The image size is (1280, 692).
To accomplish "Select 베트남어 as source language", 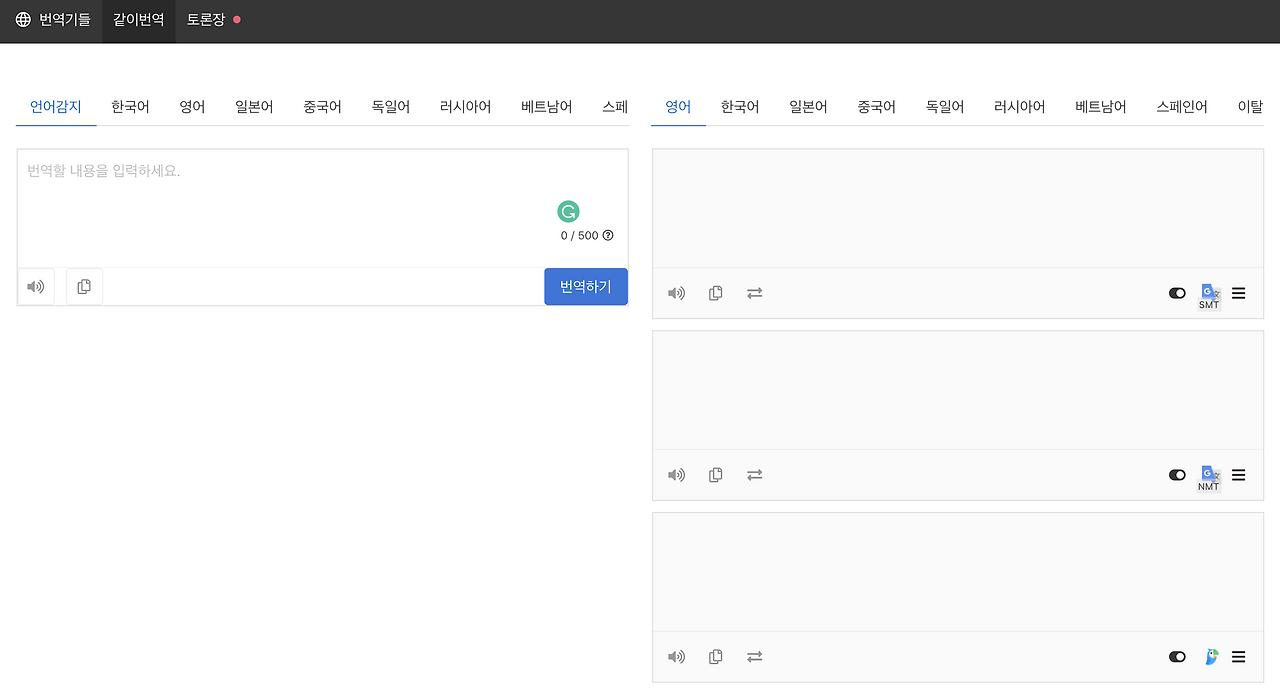I will (x=547, y=107).
